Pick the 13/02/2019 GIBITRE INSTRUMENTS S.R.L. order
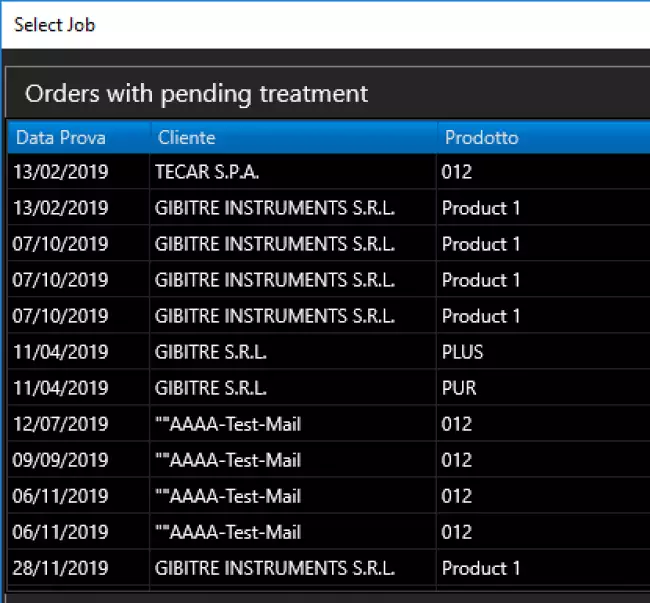The image size is (650, 603). [275, 208]
